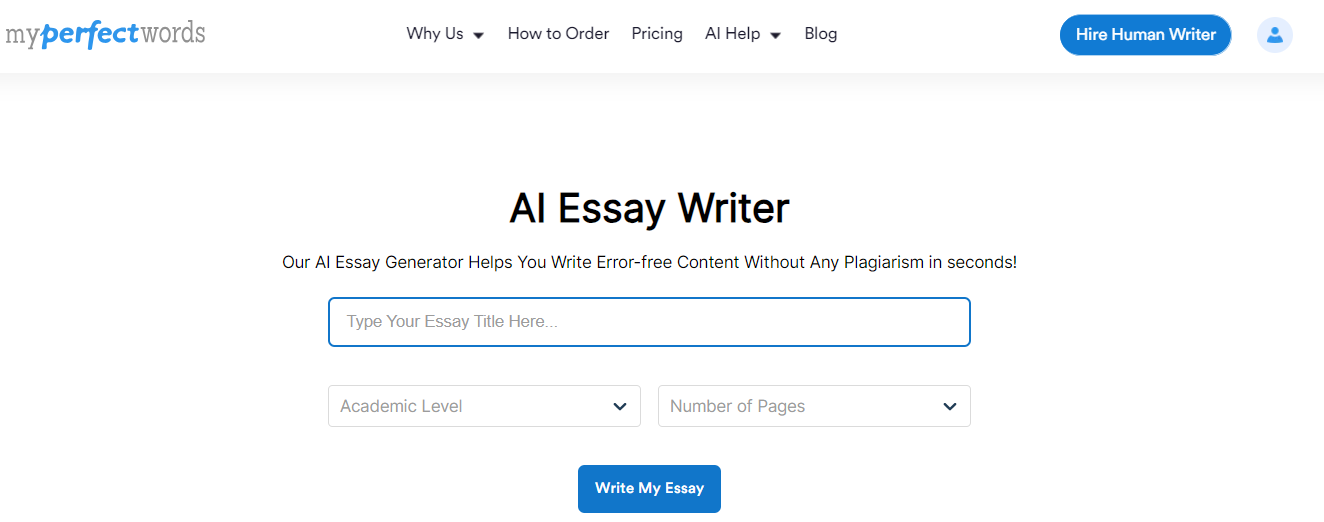This screenshot has width=1324, height=522.
Task: Click the blue 'perfect' word in site logo
Action: [89, 34]
